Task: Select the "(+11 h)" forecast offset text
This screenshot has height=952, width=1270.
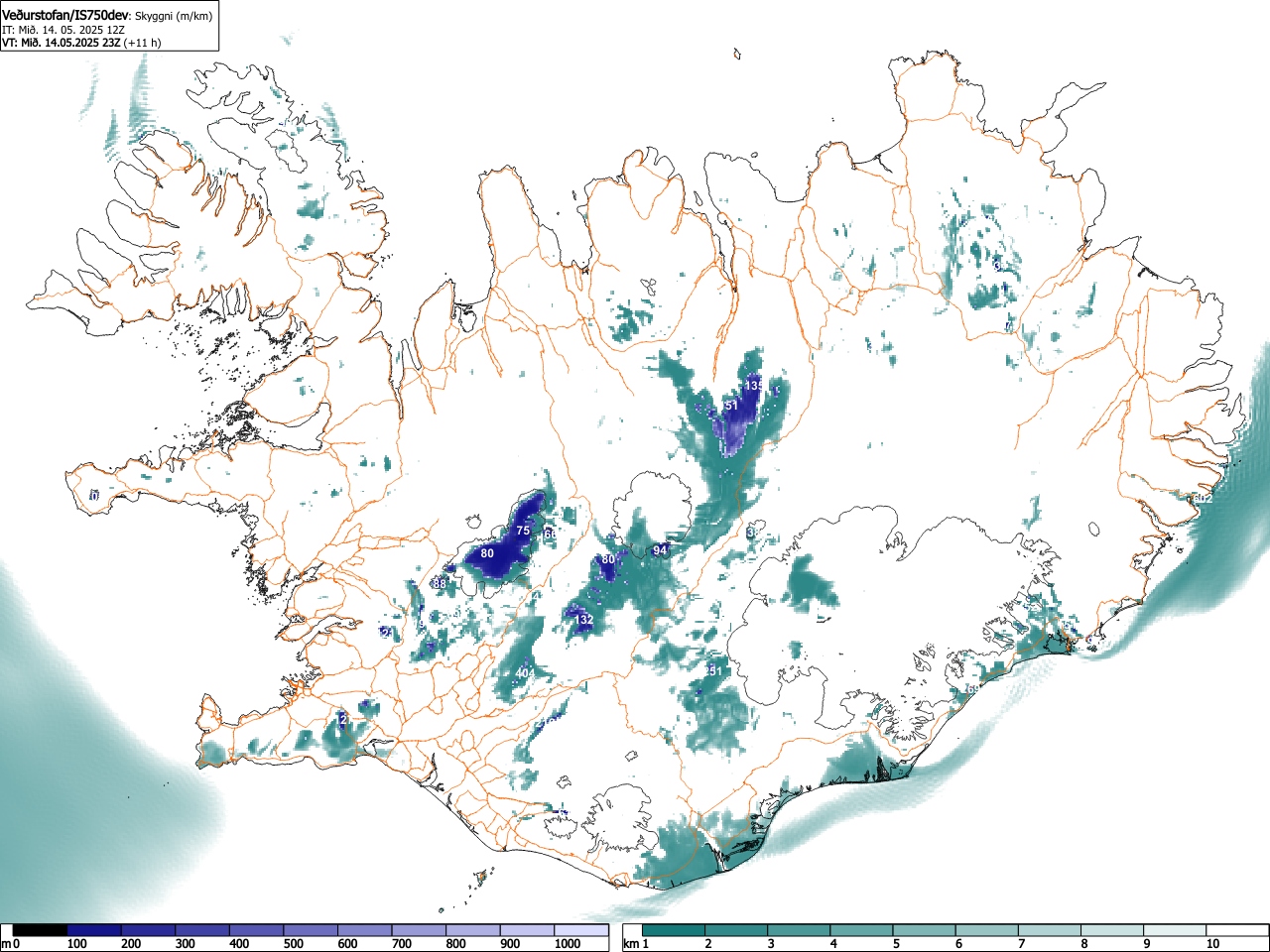Action: (142, 43)
